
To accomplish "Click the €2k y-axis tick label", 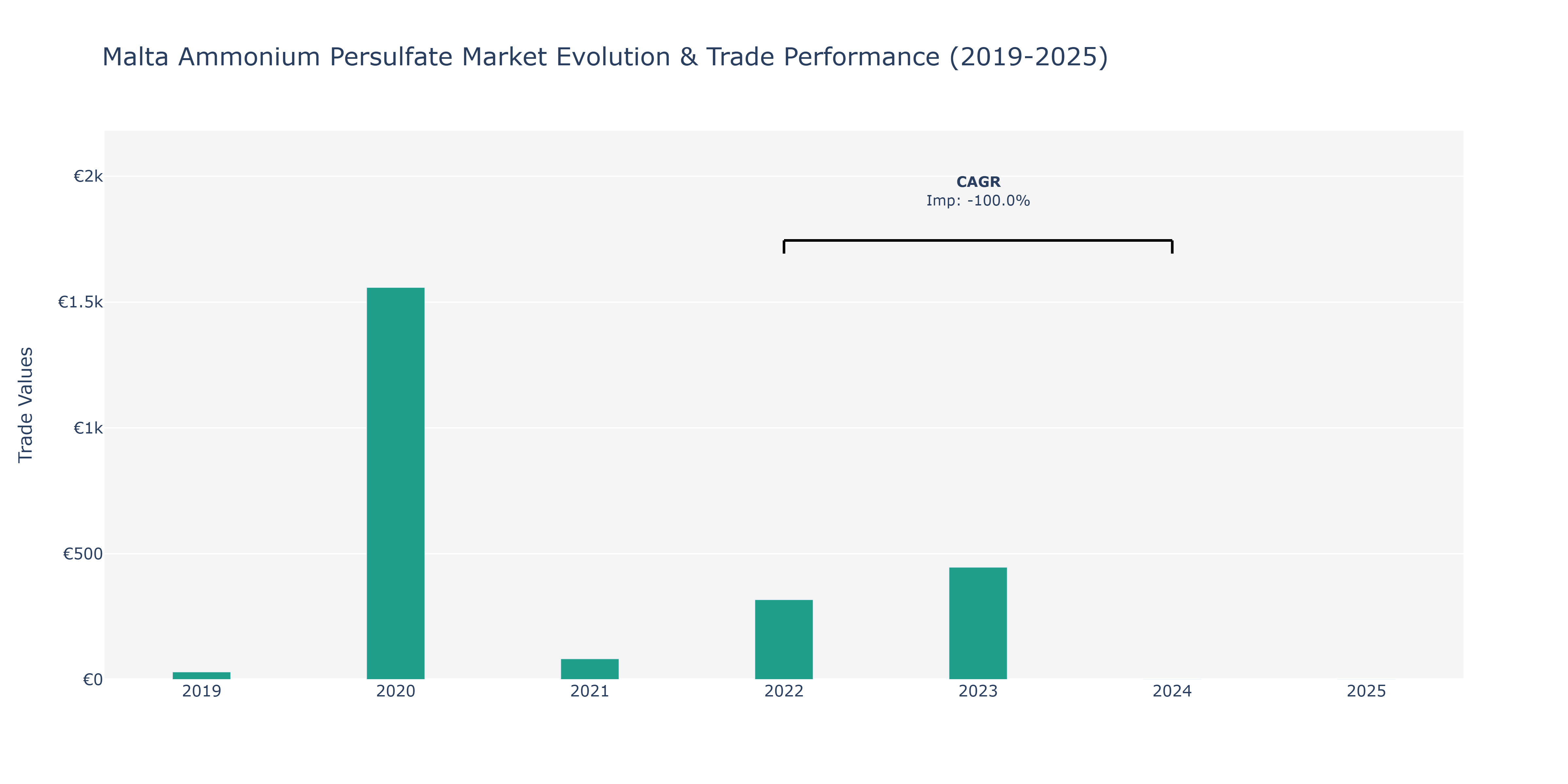I will (x=88, y=176).
